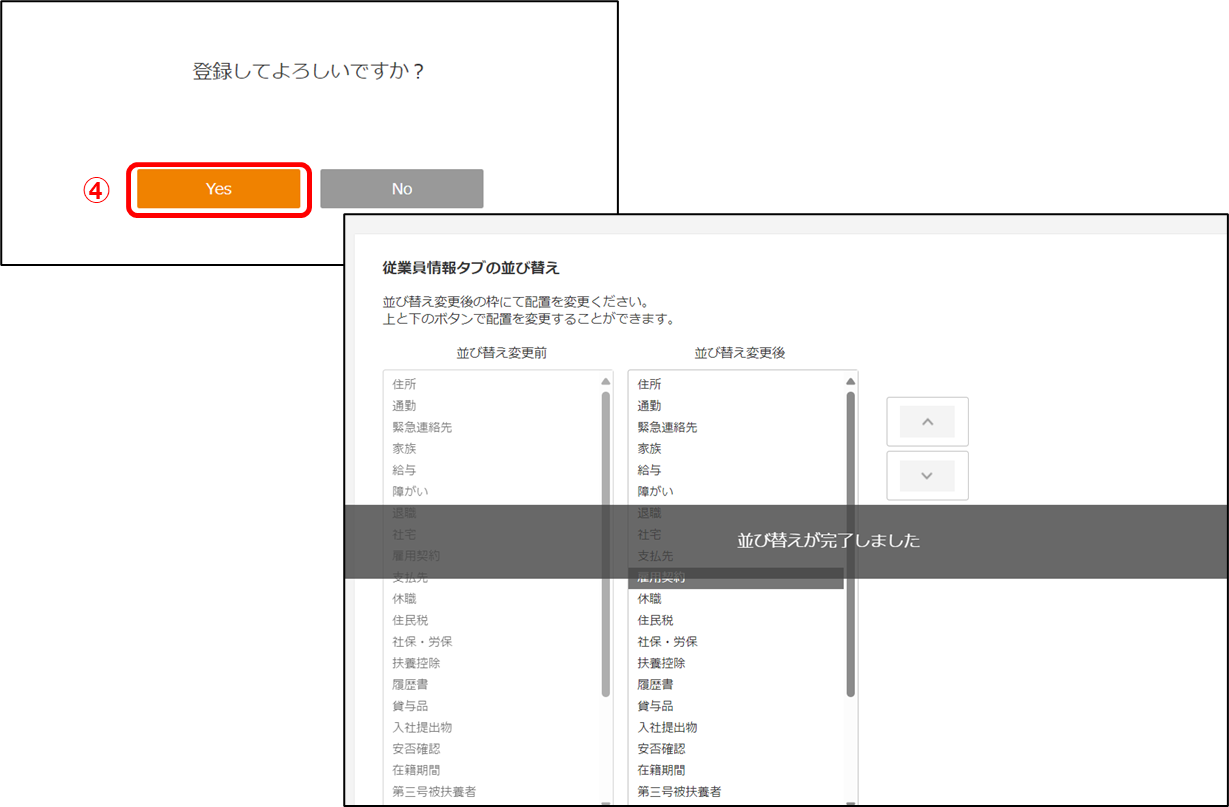The image size is (1229, 807).
Task: Click scroll-up arrow of 並び替え変更前 list
Action: pyautogui.click(x=605, y=381)
